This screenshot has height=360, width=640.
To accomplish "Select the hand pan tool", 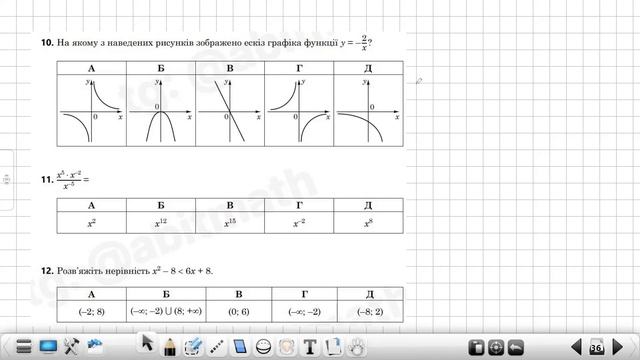I will (357, 347).
